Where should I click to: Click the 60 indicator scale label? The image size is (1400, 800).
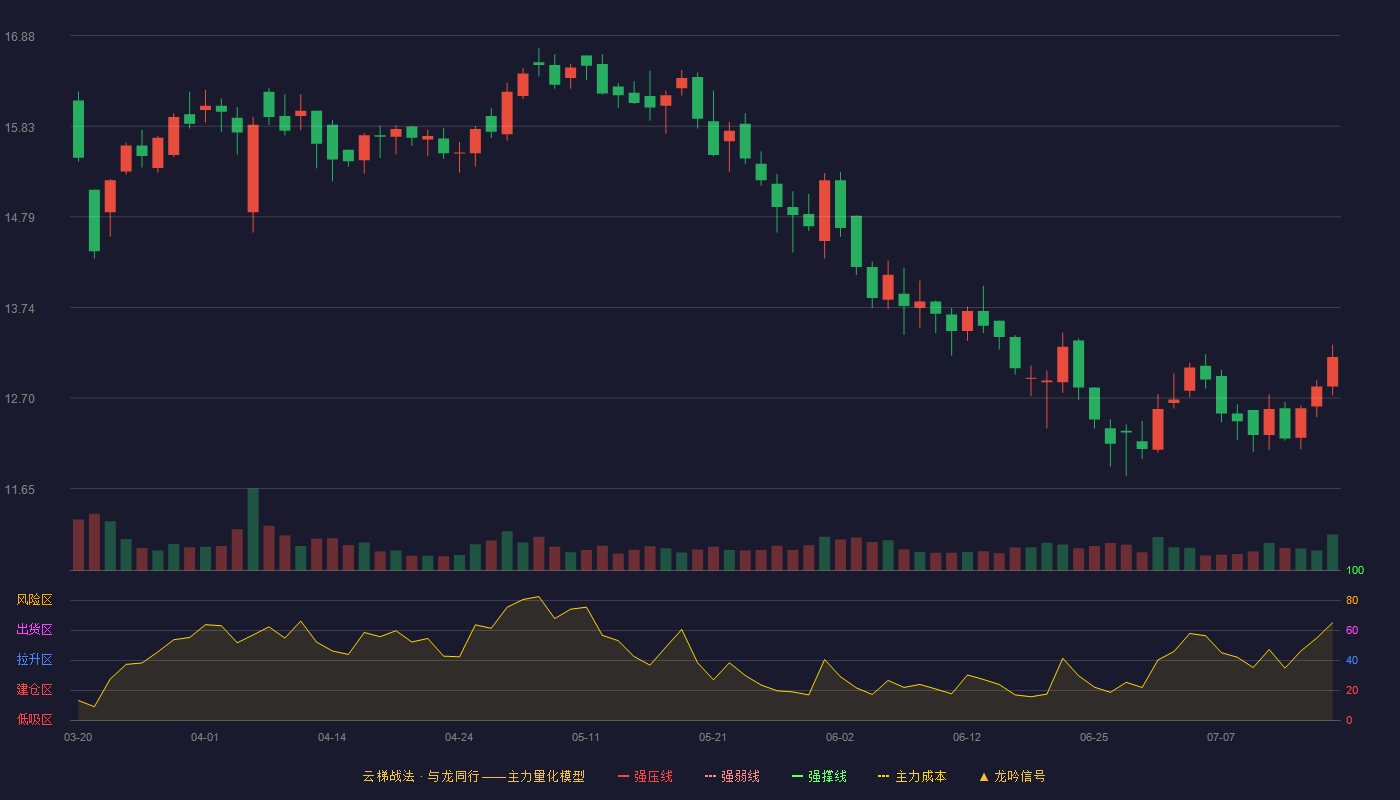[1352, 630]
